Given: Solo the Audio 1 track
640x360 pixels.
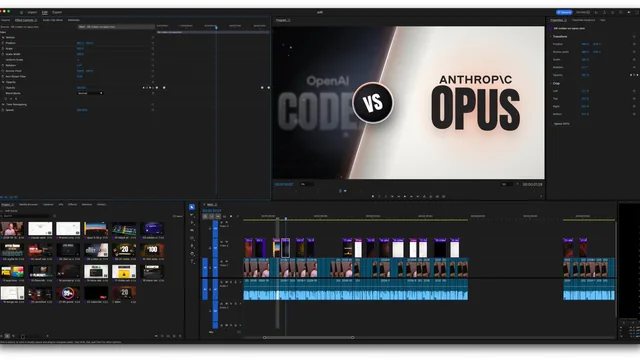Looking at the screenshot, I should point(231,282).
